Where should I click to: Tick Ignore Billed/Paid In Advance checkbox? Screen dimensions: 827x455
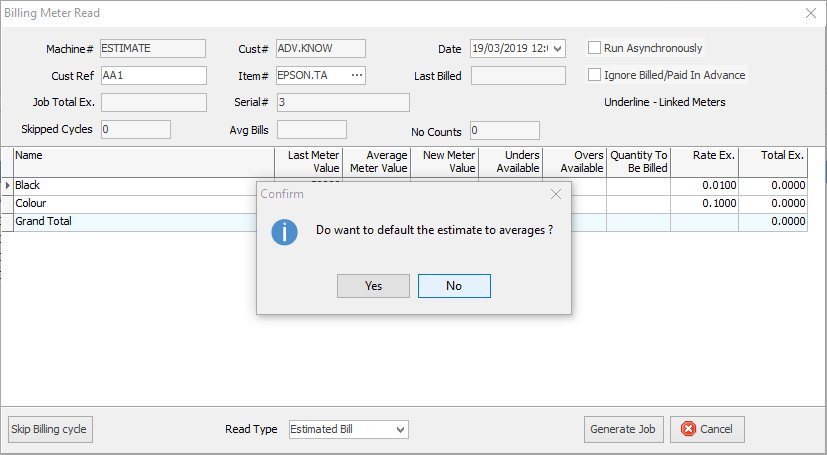tap(594, 75)
